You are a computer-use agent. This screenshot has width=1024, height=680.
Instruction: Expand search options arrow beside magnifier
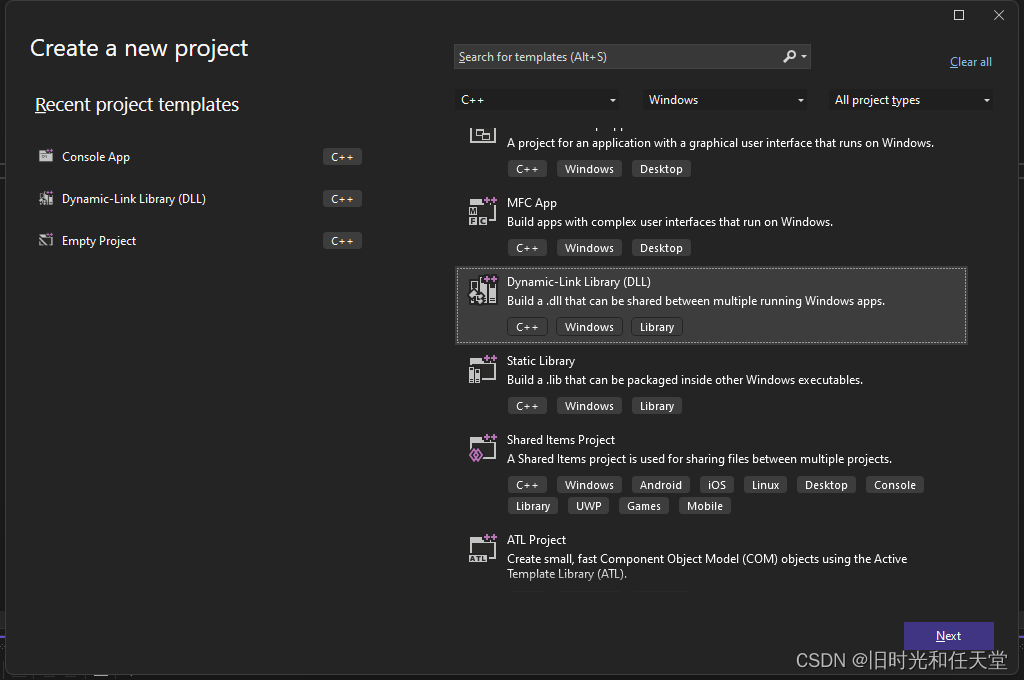point(804,57)
